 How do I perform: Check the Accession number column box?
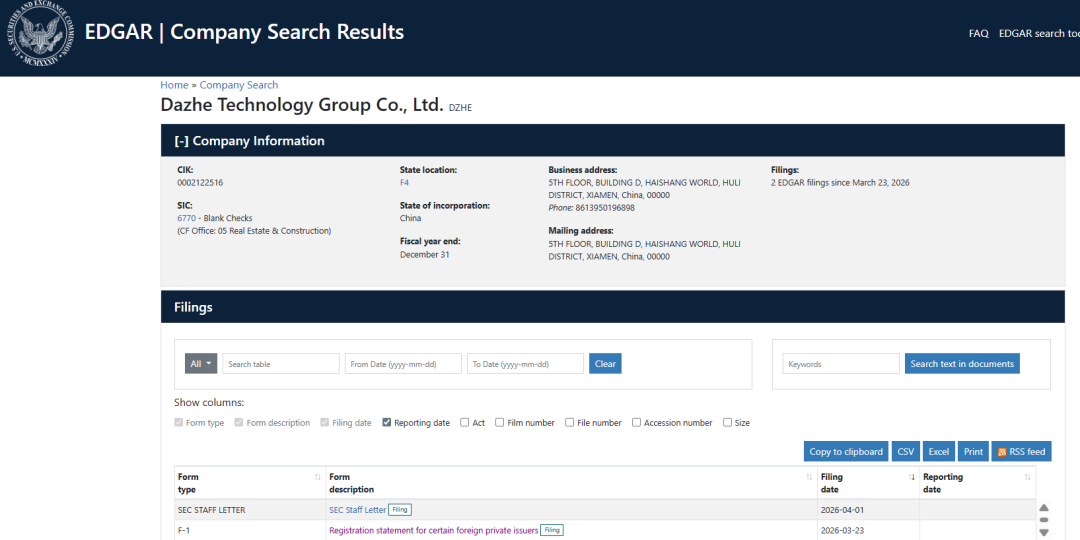tap(637, 423)
